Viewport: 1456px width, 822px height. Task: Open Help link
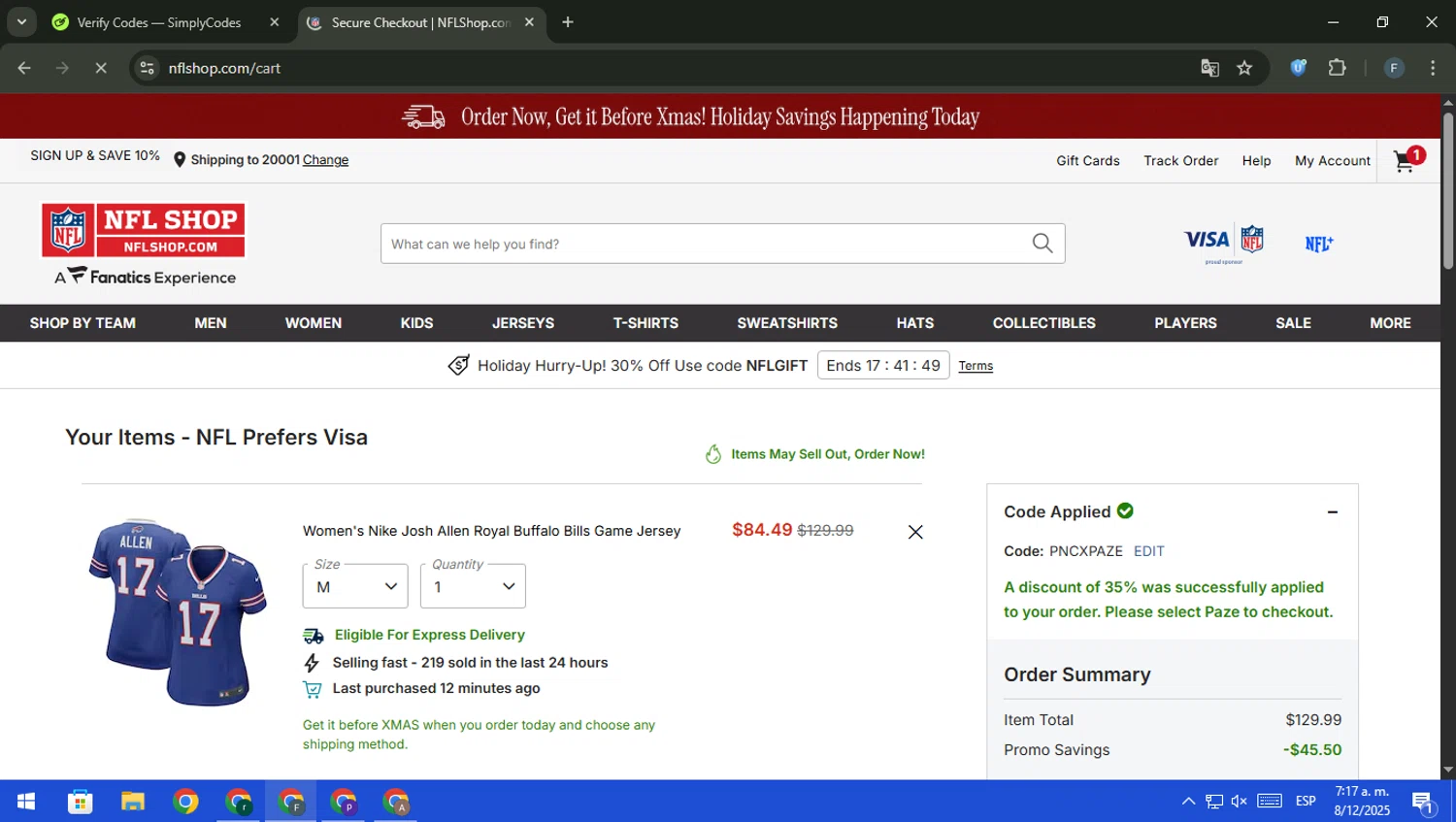coord(1256,161)
